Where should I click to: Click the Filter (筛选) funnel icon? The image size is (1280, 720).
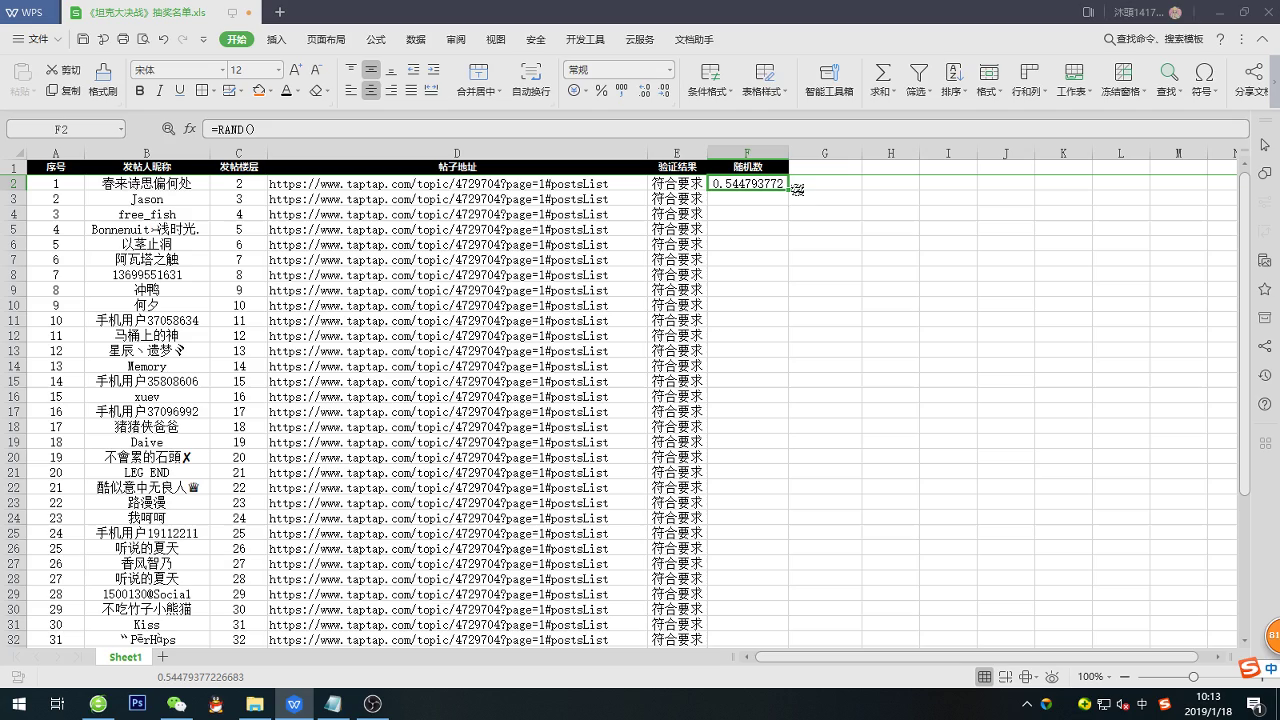coord(918,73)
